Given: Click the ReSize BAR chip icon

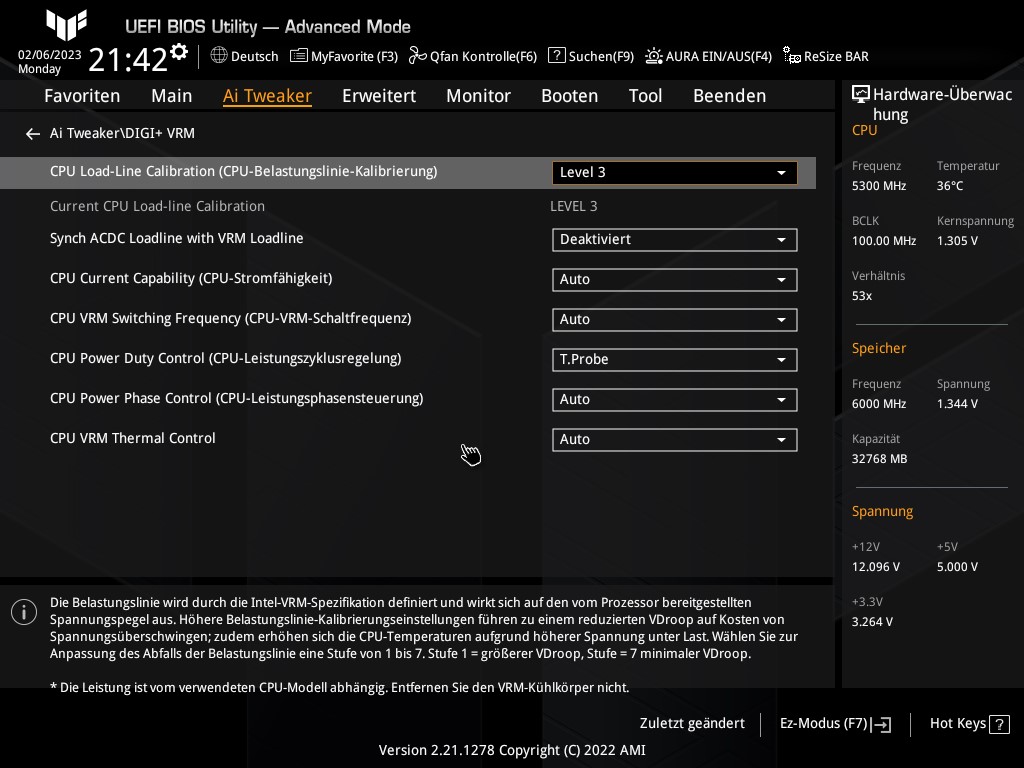Looking at the screenshot, I should pyautogui.click(x=792, y=56).
